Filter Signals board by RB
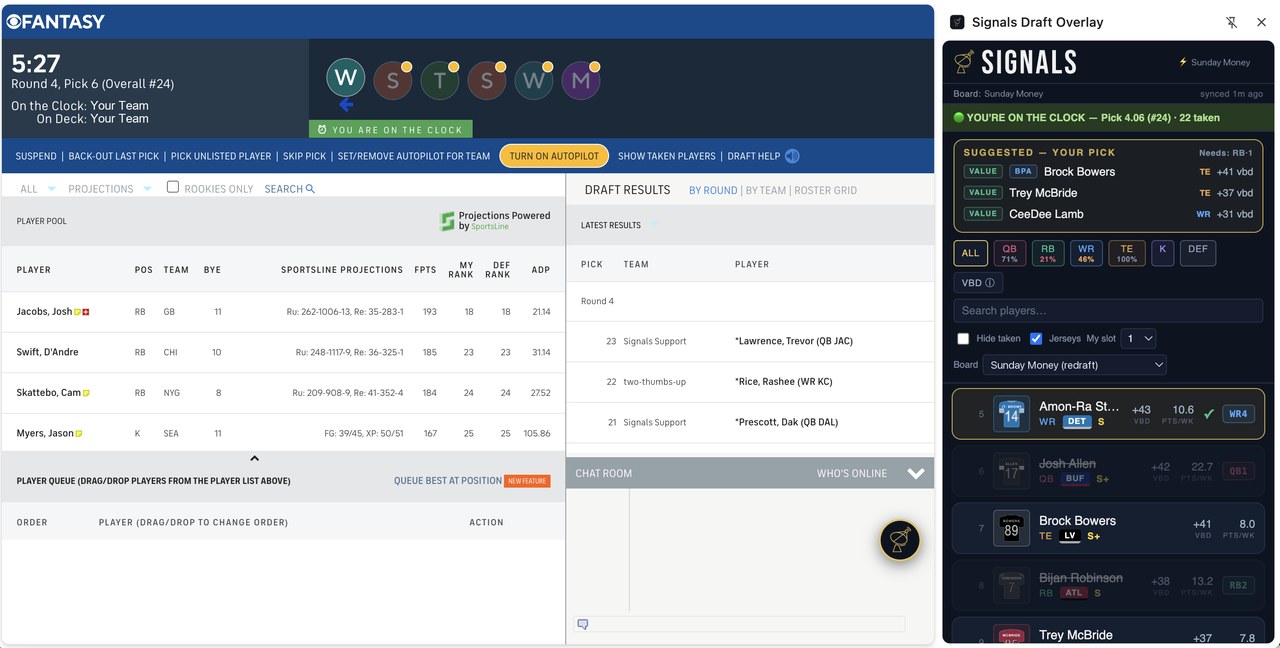The height and width of the screenshot is (648, 1280). (1048, 253)
